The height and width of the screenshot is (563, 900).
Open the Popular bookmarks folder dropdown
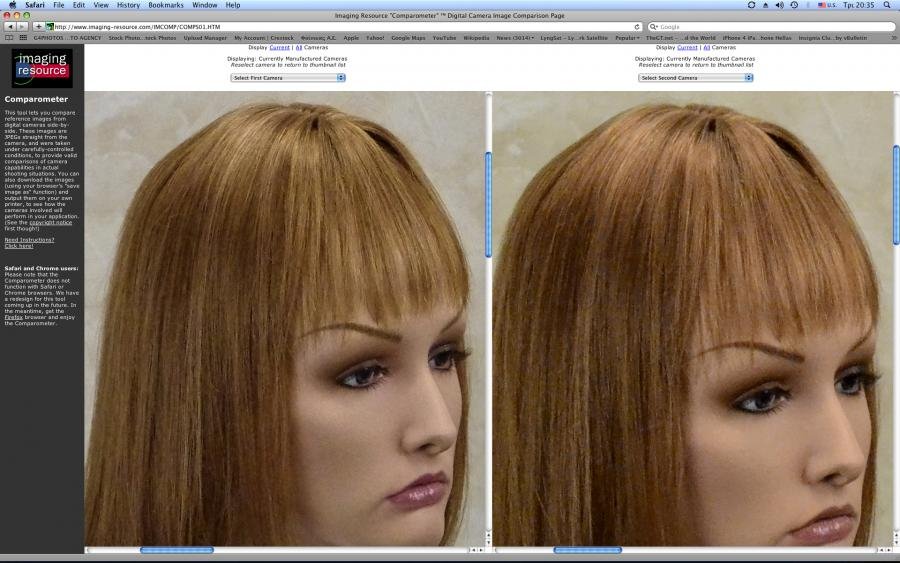[628, 37]
